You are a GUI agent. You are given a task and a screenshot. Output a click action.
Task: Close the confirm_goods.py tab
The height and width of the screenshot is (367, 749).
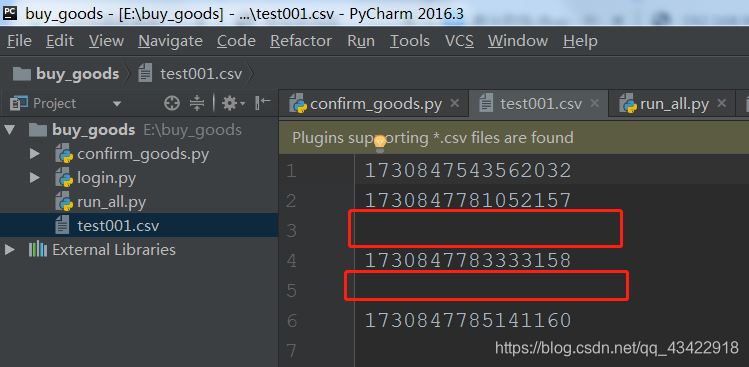pos(455,103)
